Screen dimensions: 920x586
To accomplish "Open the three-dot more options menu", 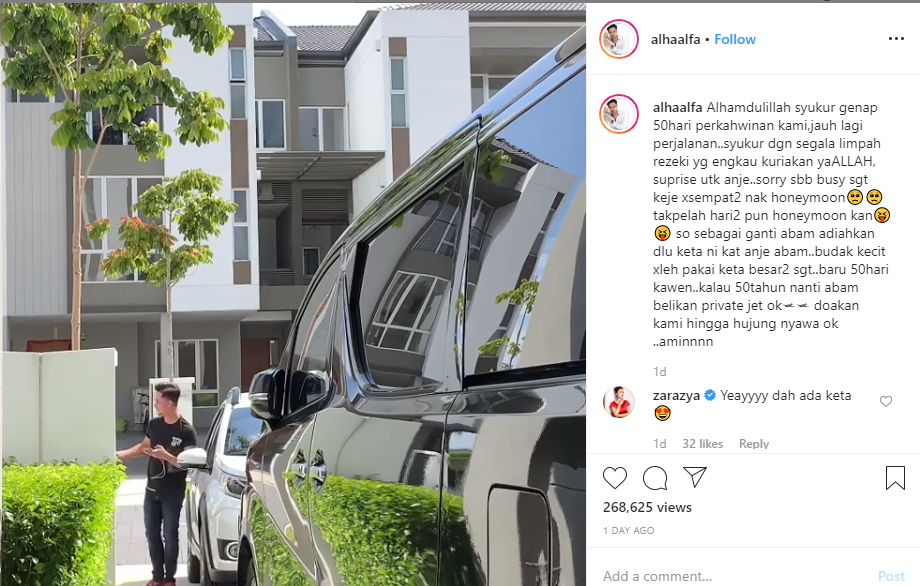I will 896,39.
